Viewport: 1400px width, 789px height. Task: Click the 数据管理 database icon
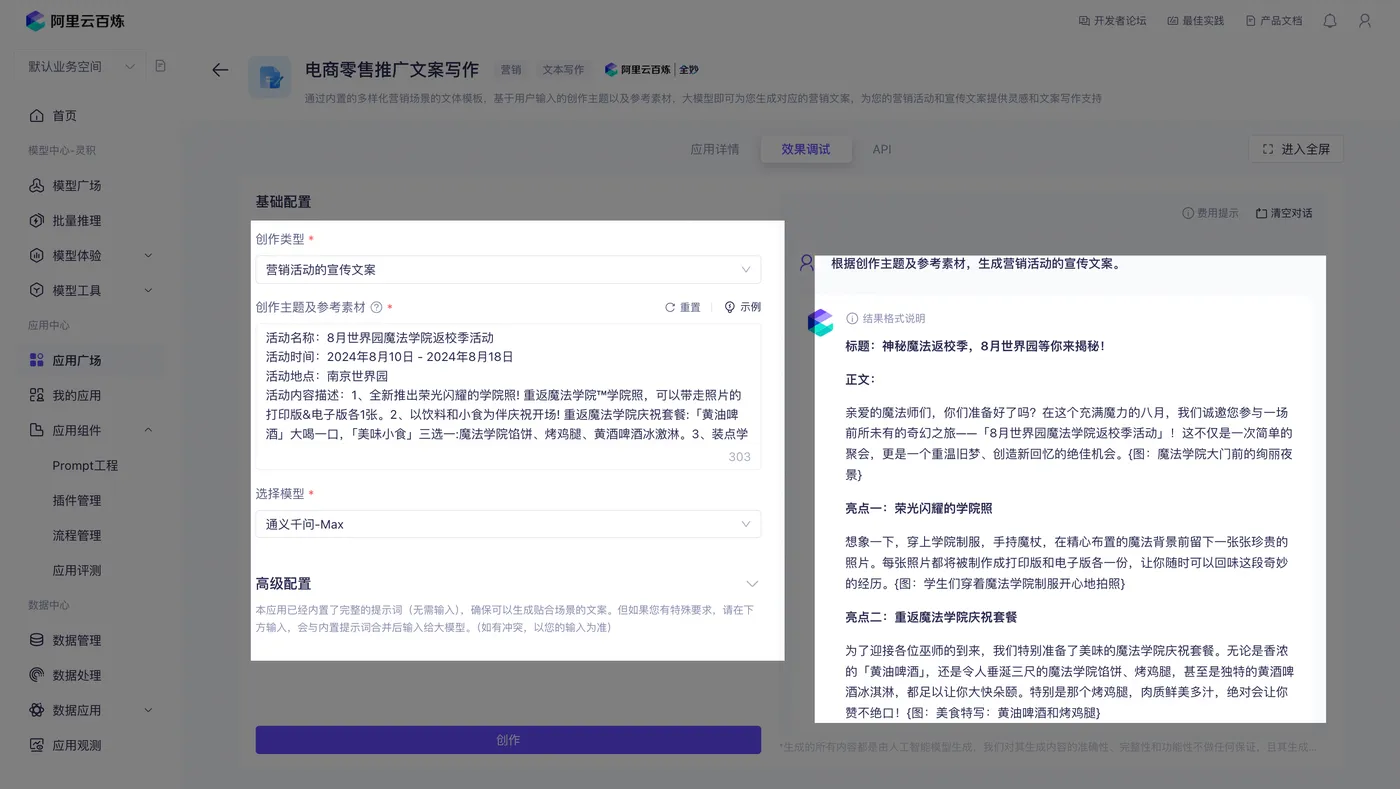(x=37, y=641)
